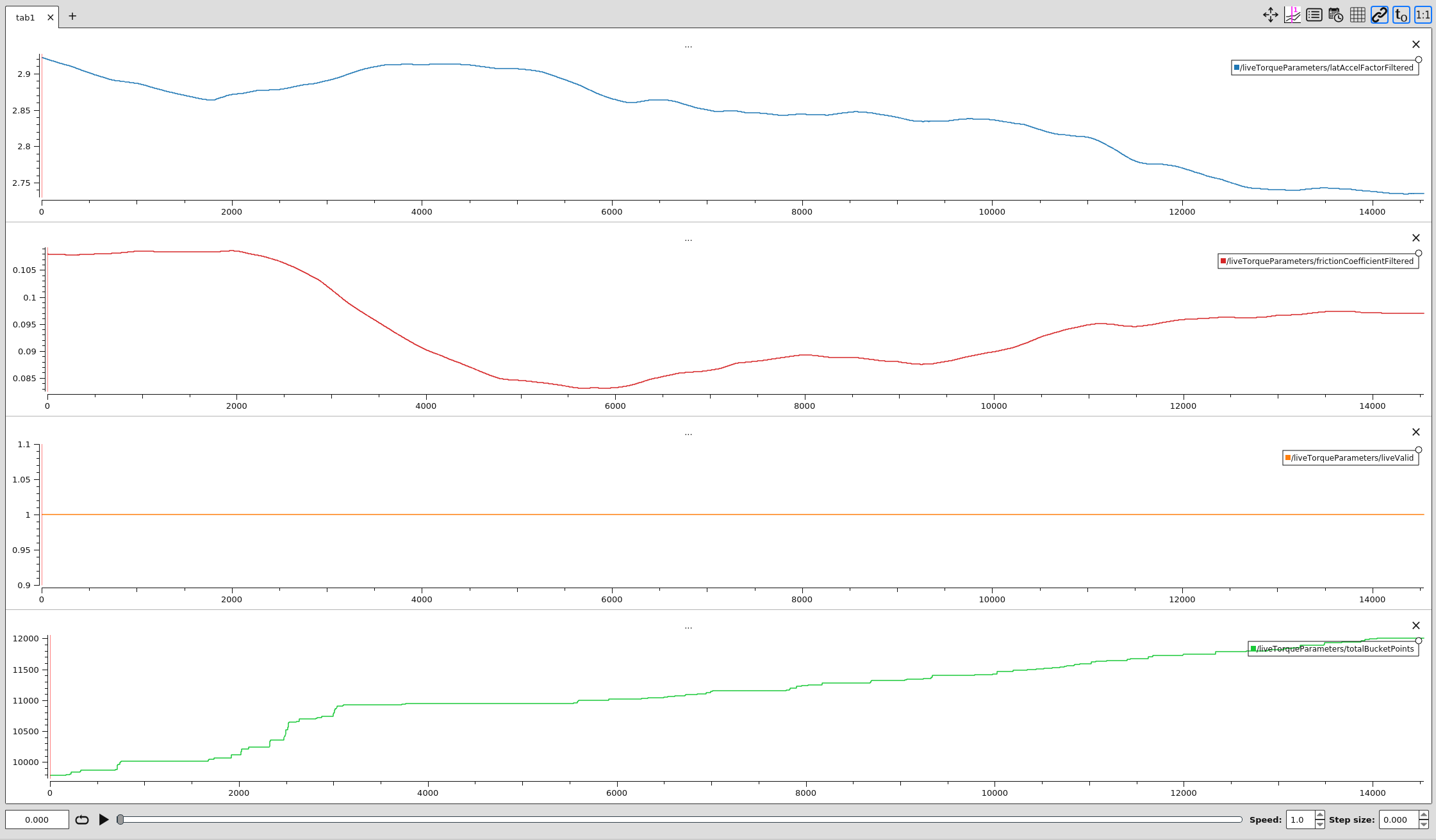Toggle the 1:1 ratio button
Viewport: 1436px width, 840px height.
(x=1423, y=15)
